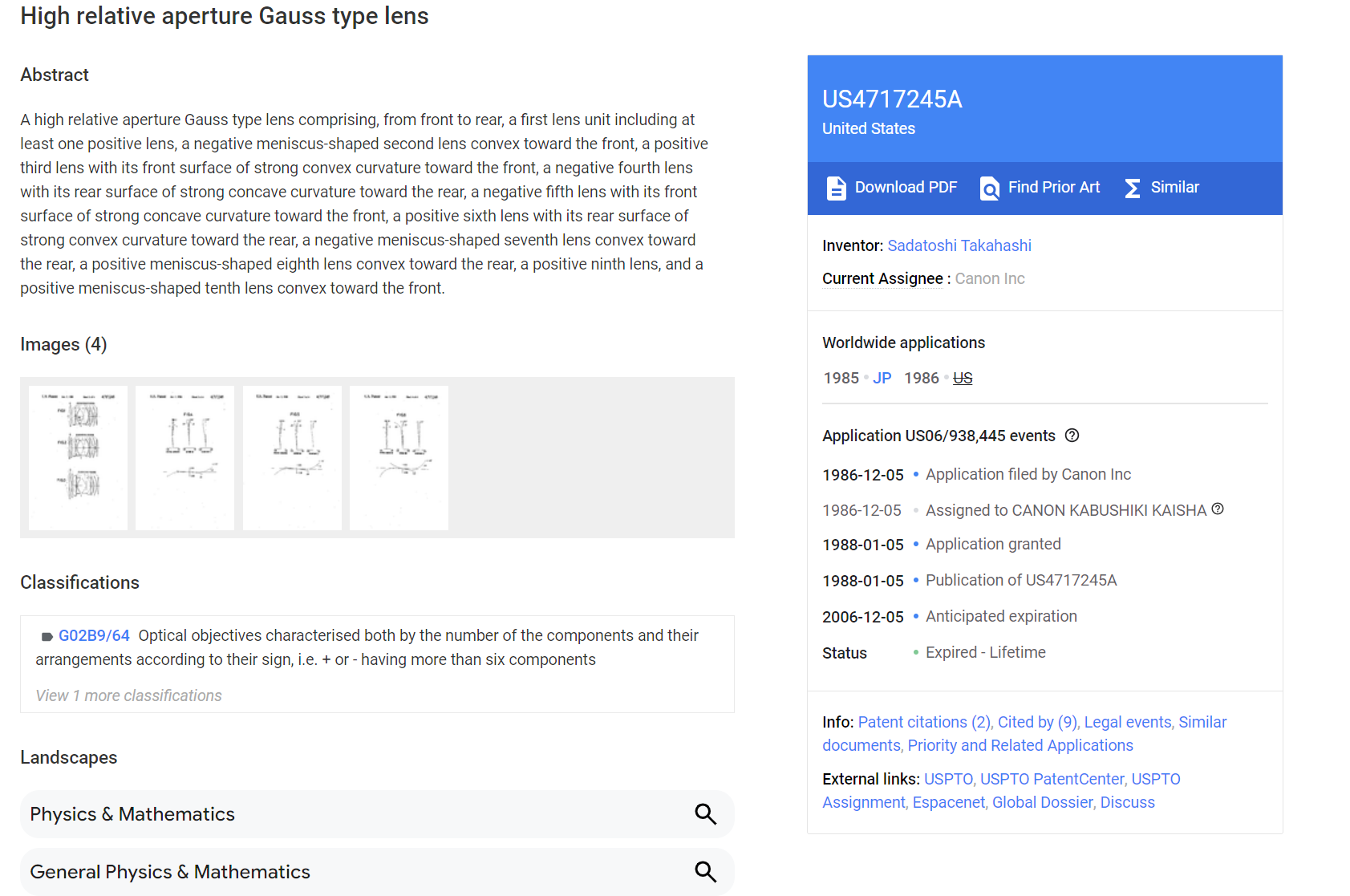Jump to Cited by (9) section
Image resolution: width=1350 pixels, height=896 pixels.
coord(1038,722)
